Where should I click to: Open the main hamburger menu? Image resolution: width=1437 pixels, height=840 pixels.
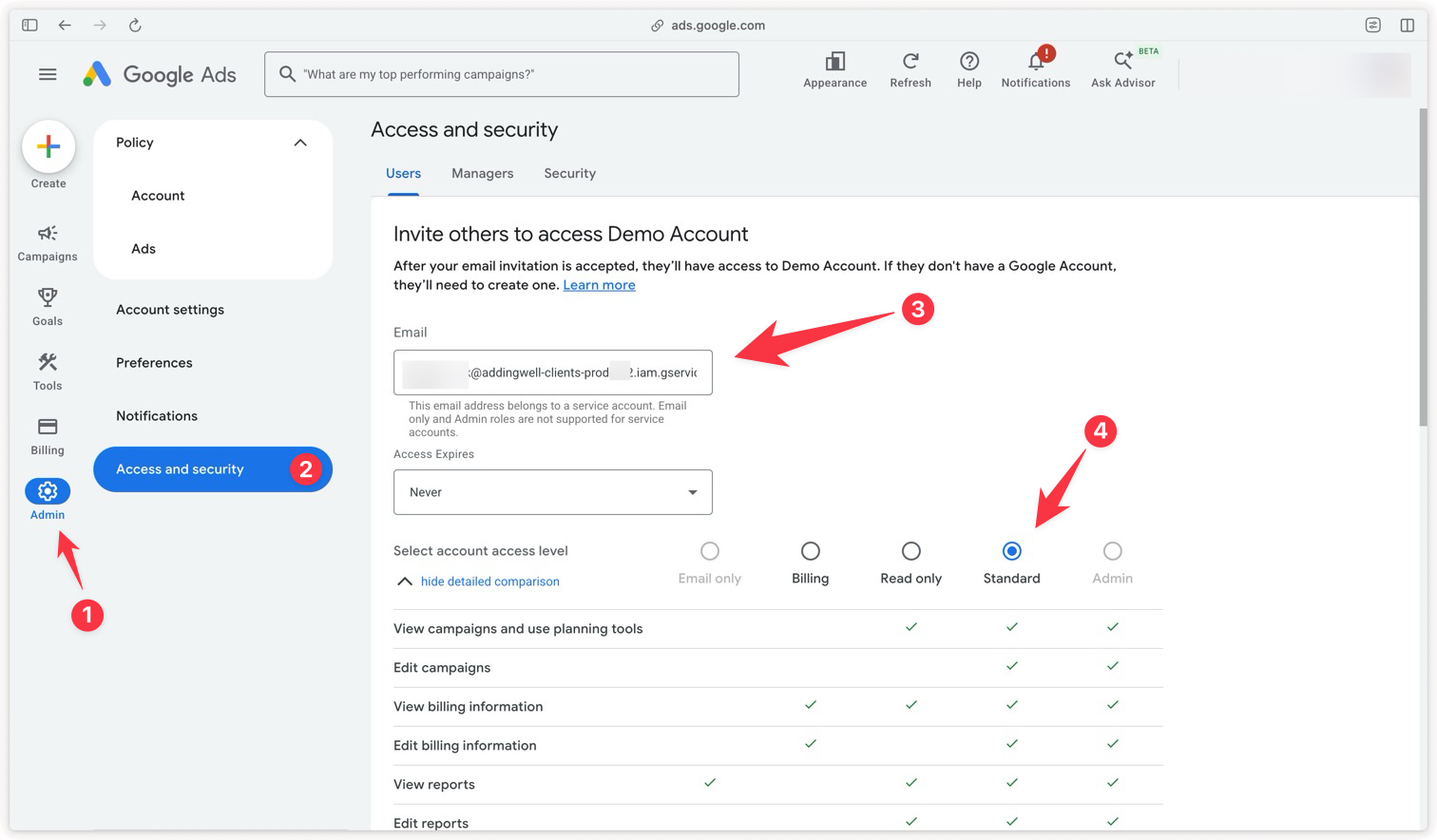(x=48, y=74)
